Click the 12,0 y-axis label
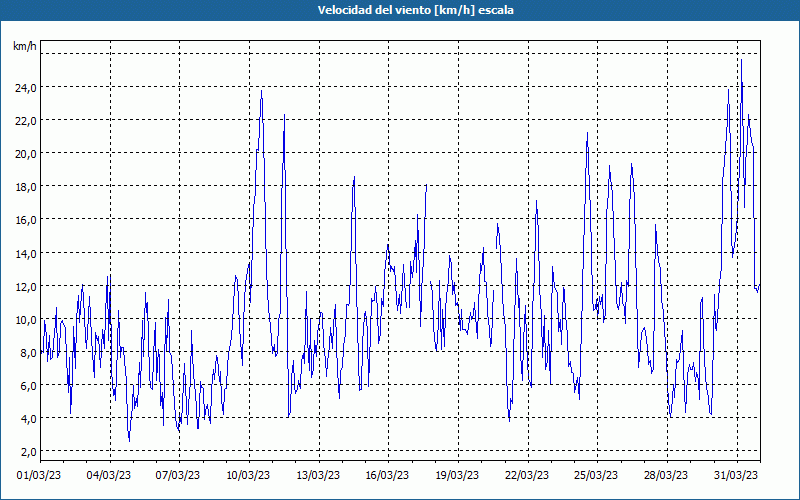This screenshot has width=800, height=500. (26, 287)
